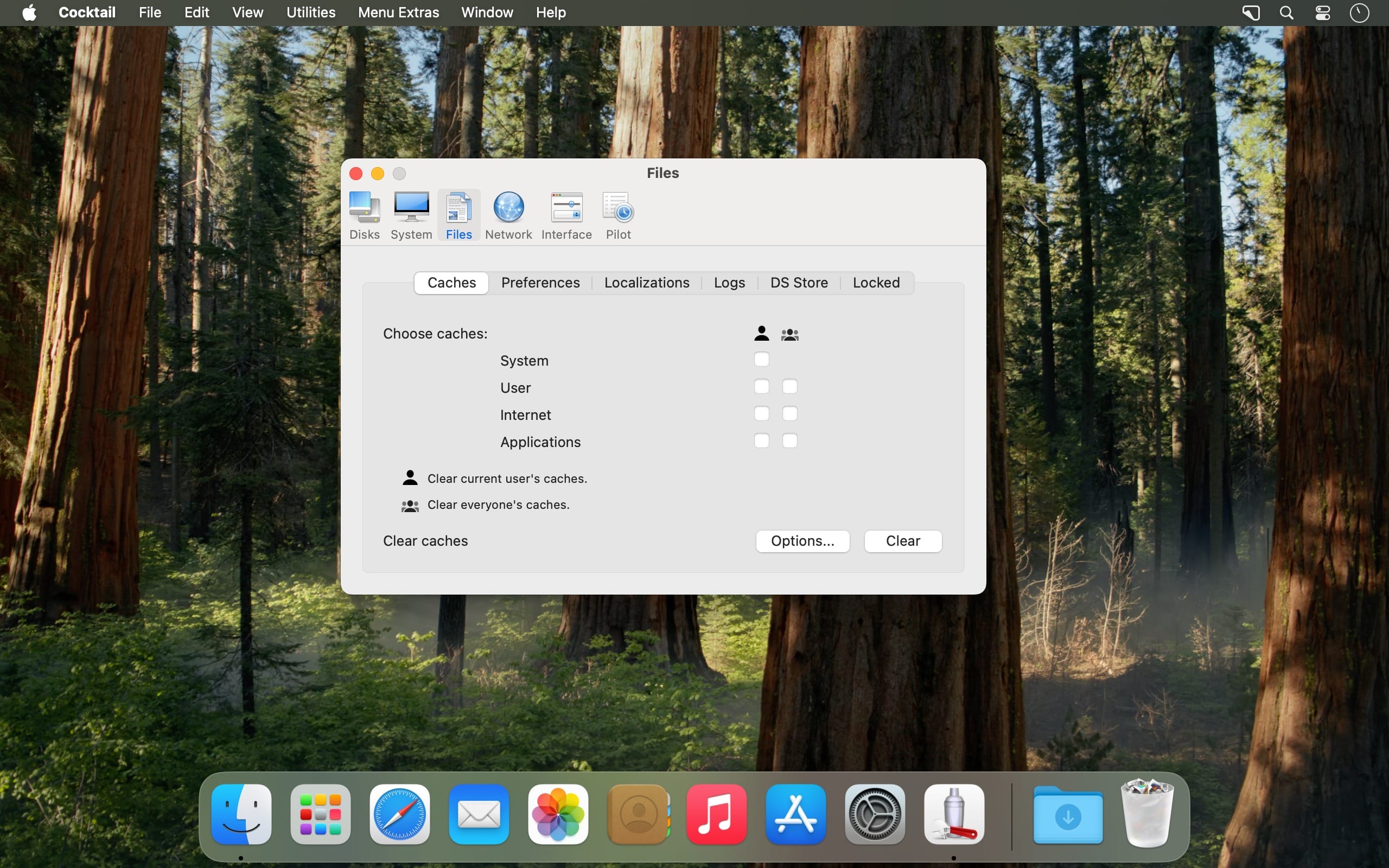Open Mail from the Dock

point(479,814)
